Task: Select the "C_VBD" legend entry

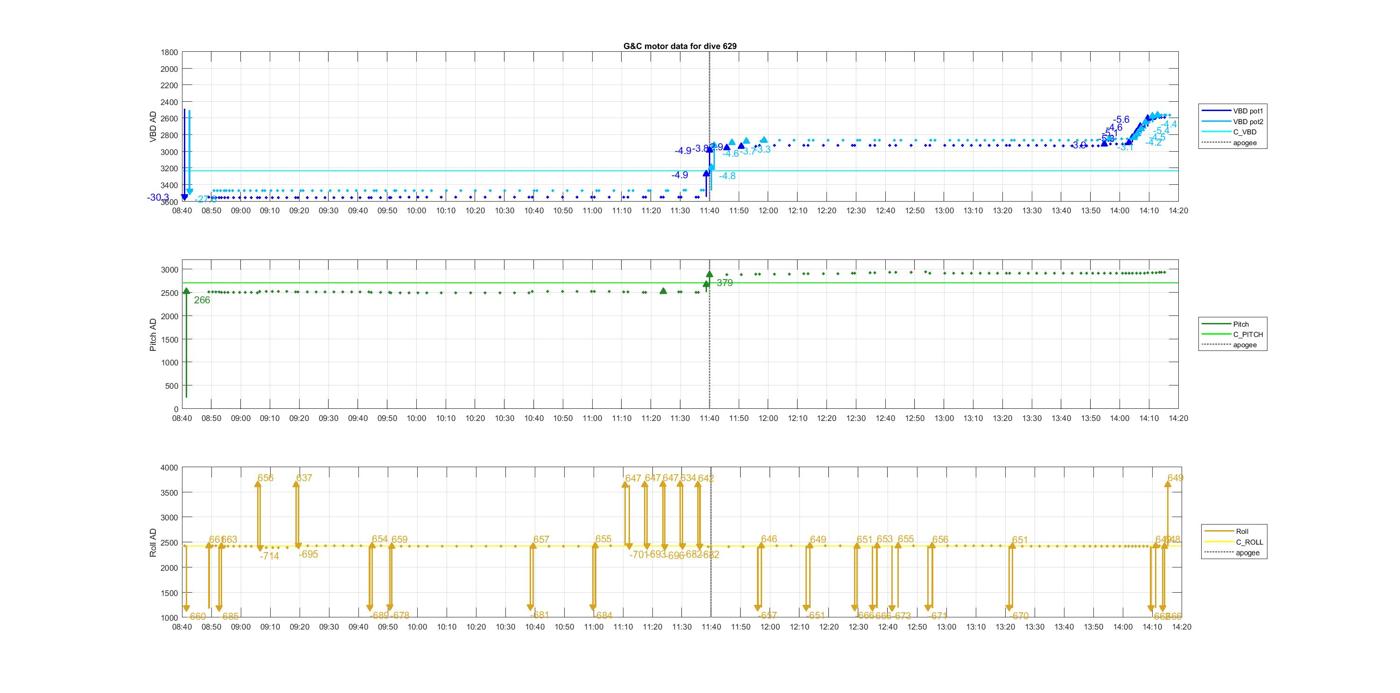Action: coord(1245,132)
